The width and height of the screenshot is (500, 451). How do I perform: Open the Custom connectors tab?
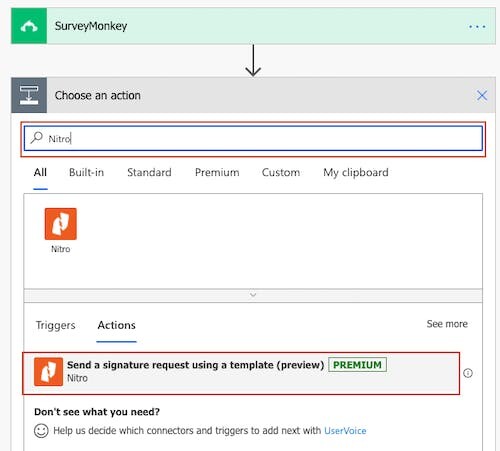coord(281,173)
